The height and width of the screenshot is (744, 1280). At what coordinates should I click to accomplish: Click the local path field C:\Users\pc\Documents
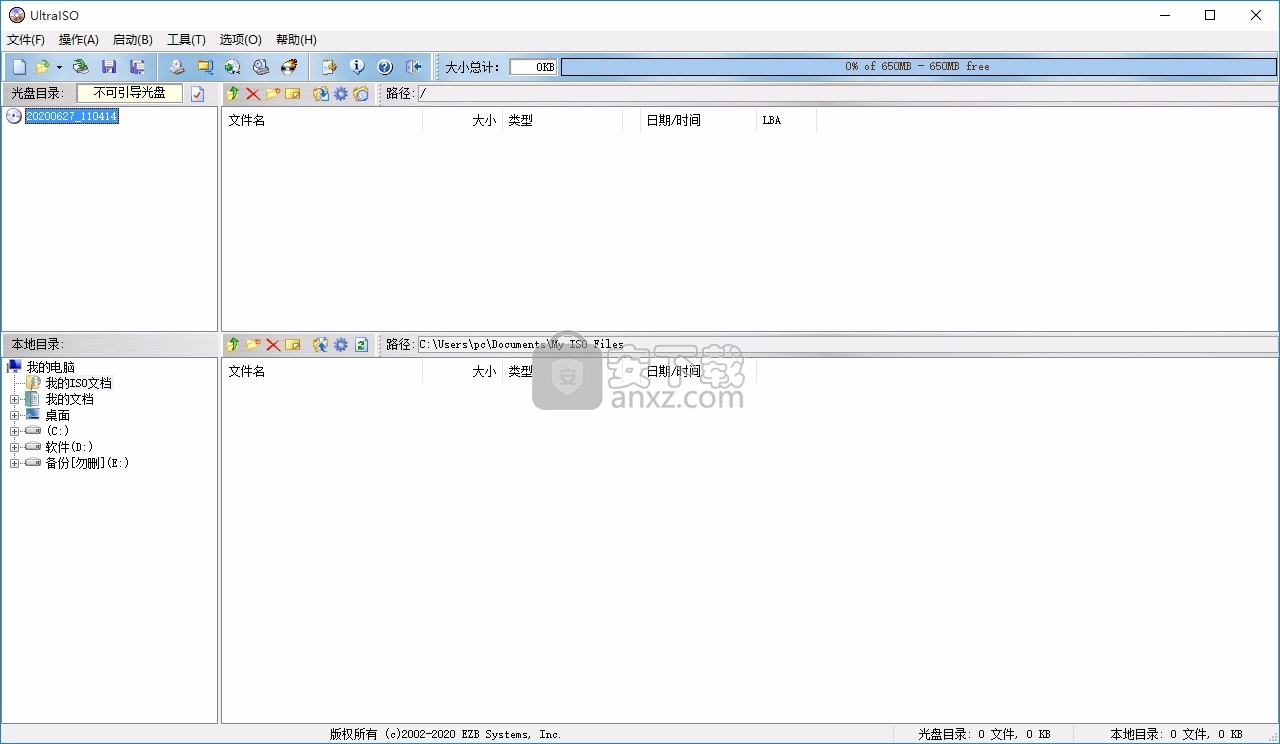[x=847, y=344]
